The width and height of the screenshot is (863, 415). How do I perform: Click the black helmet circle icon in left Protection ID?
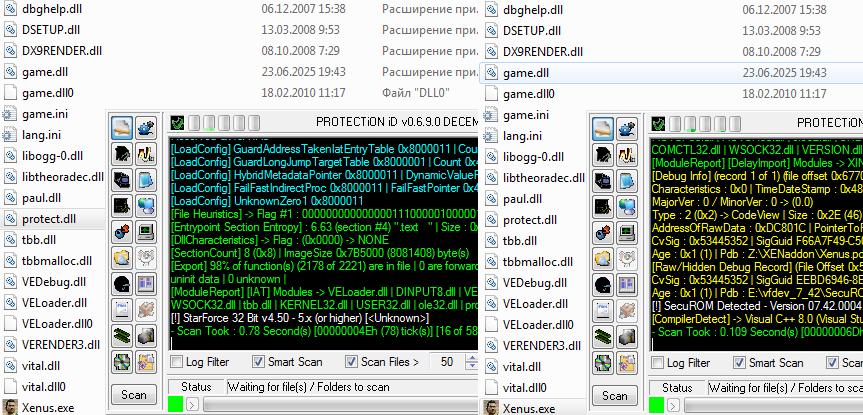pyautogui.click(x=121, y=283)
